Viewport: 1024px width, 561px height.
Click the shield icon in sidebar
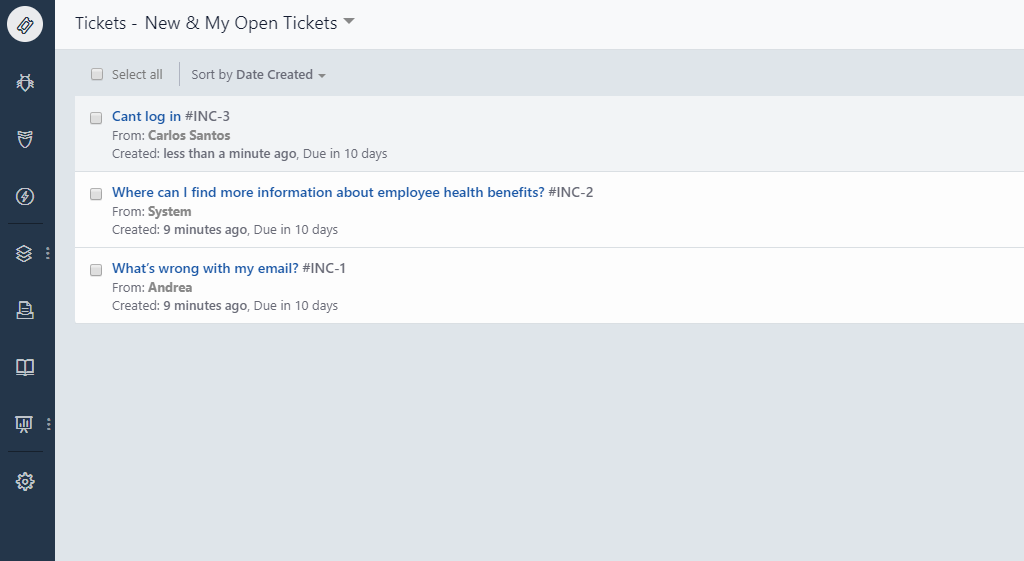coord(25,139)
